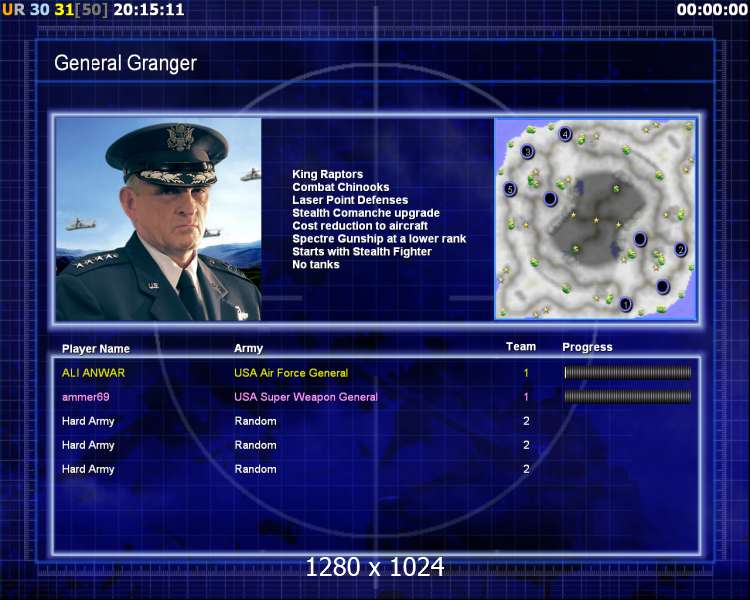Click "USA Super Weapon General" army entry
Viewport: 750px width, 600px height.
point(306,397)
